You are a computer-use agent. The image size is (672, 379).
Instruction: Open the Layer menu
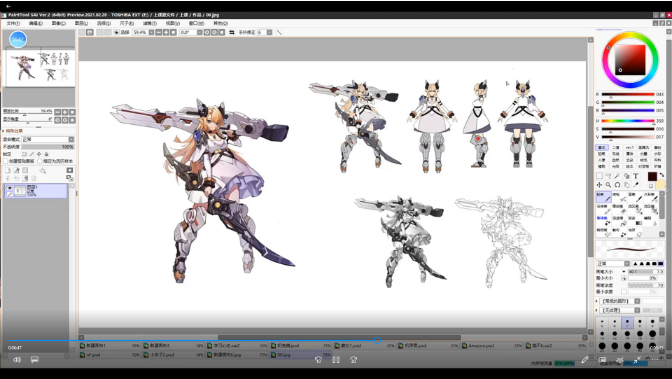coord(81,23)
